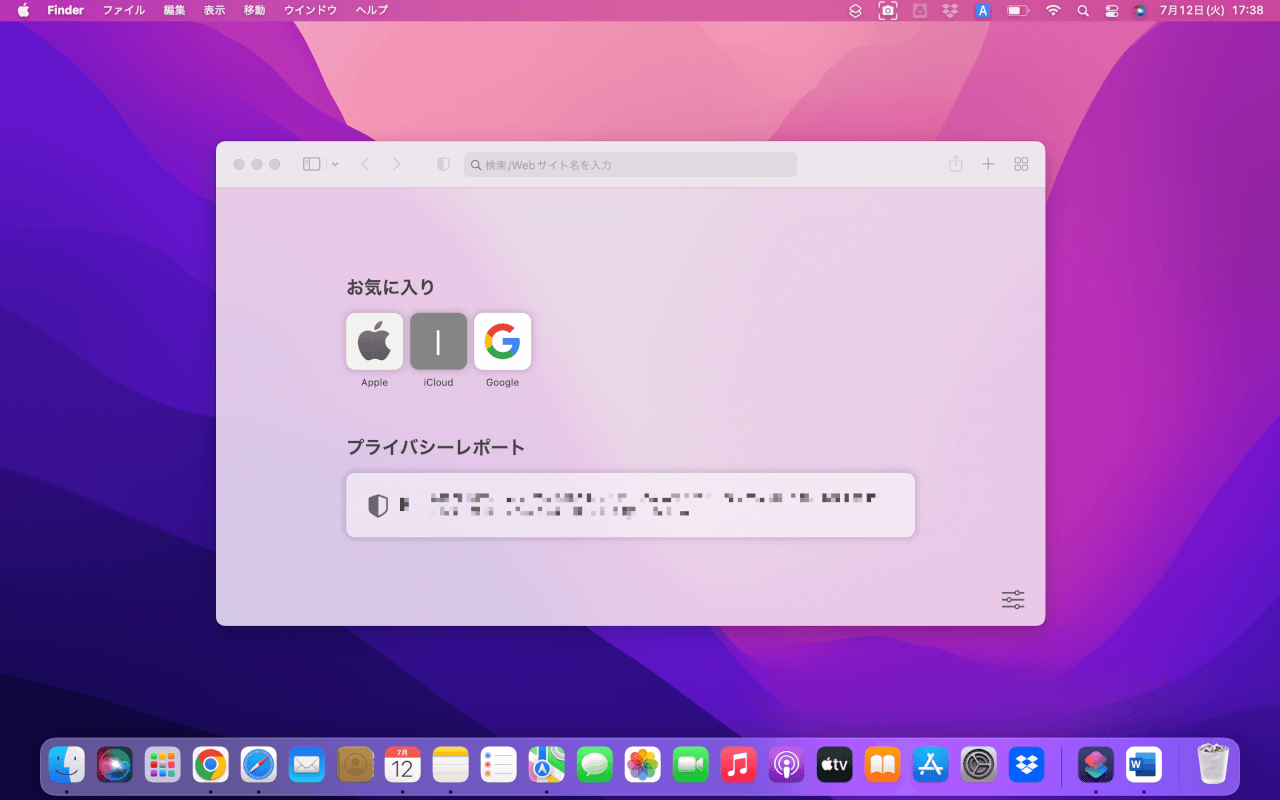
Task: Open the ウインドウ menu
Action: point(310,10)
